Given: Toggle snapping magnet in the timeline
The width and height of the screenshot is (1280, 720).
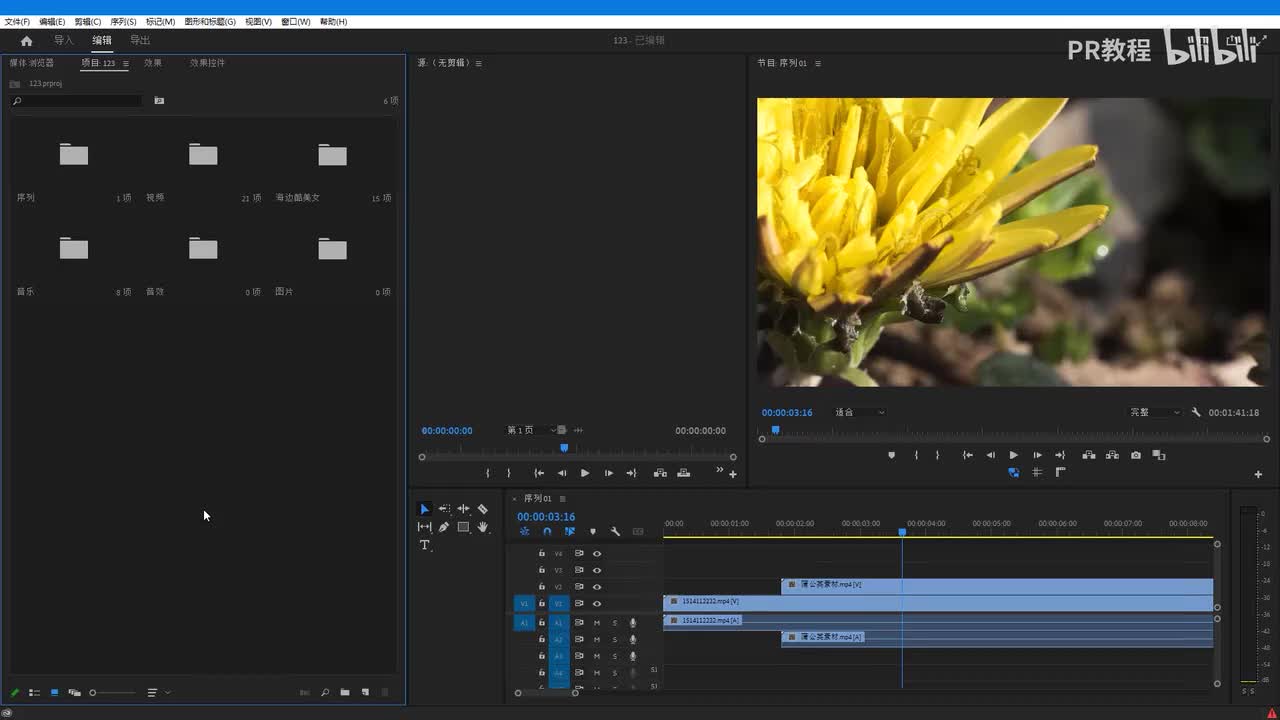Looking at the screenshot, I should point(547,532).
